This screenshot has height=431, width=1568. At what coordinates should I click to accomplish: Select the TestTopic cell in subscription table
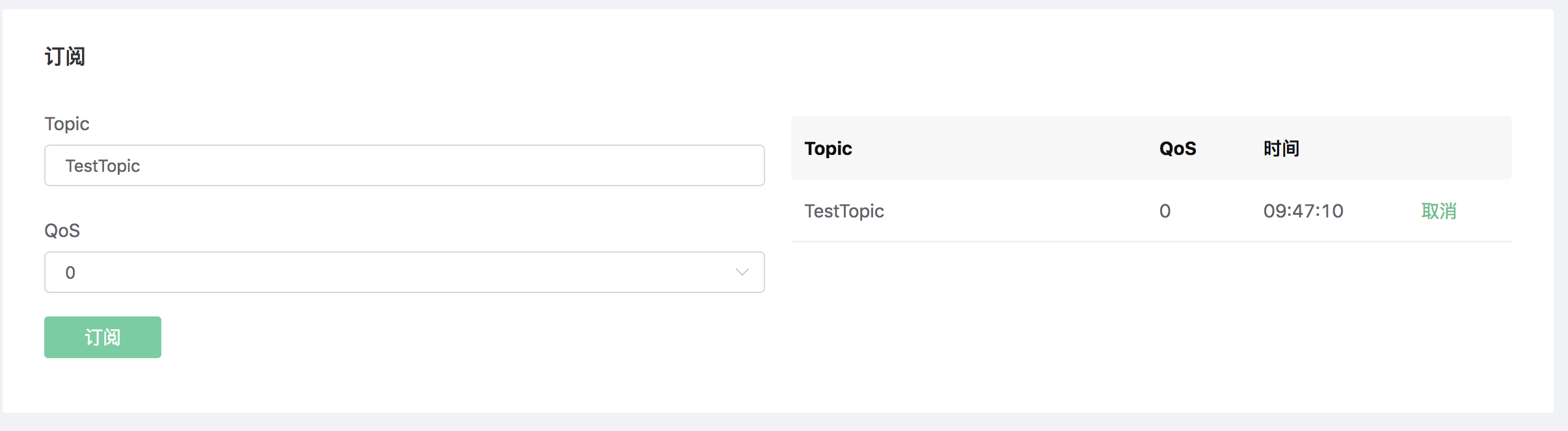click(844, 211)
